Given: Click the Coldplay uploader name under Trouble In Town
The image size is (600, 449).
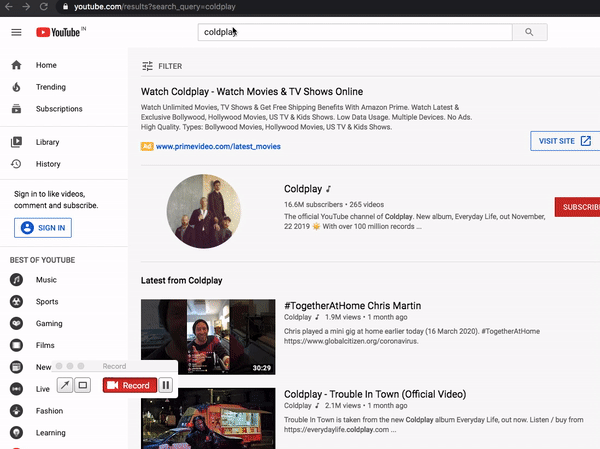Looking at the screenshot, I should click(298, 405).
